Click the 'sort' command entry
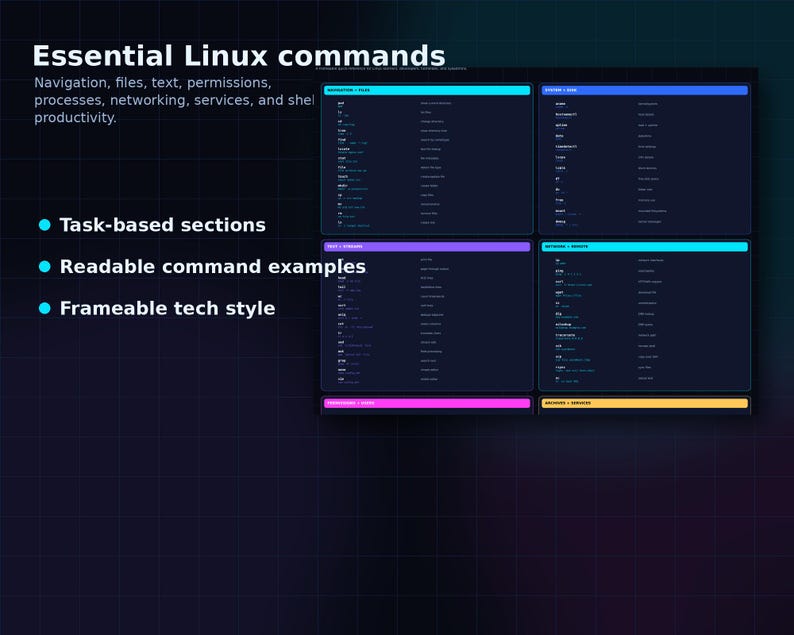Viewport: 794px width, 635px height. 342,305
